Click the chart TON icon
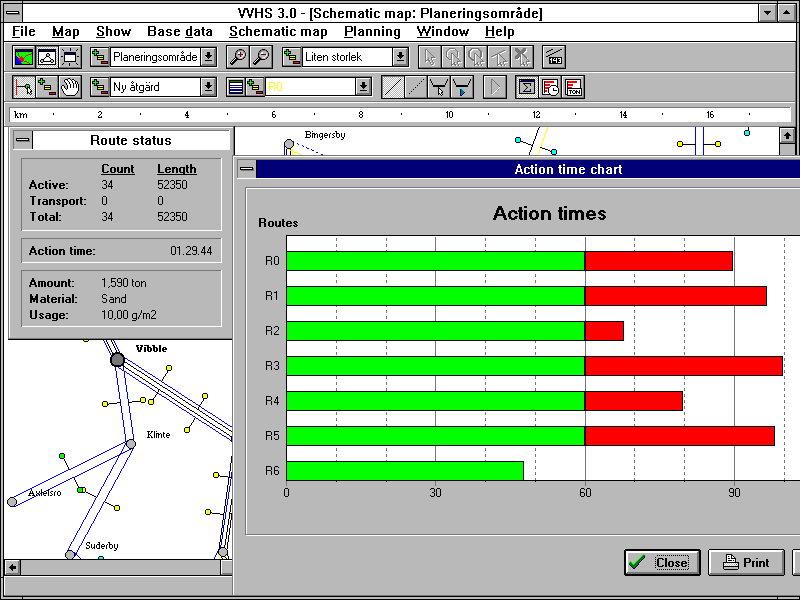This screenshot has height=600, width=800. [573, 87]
